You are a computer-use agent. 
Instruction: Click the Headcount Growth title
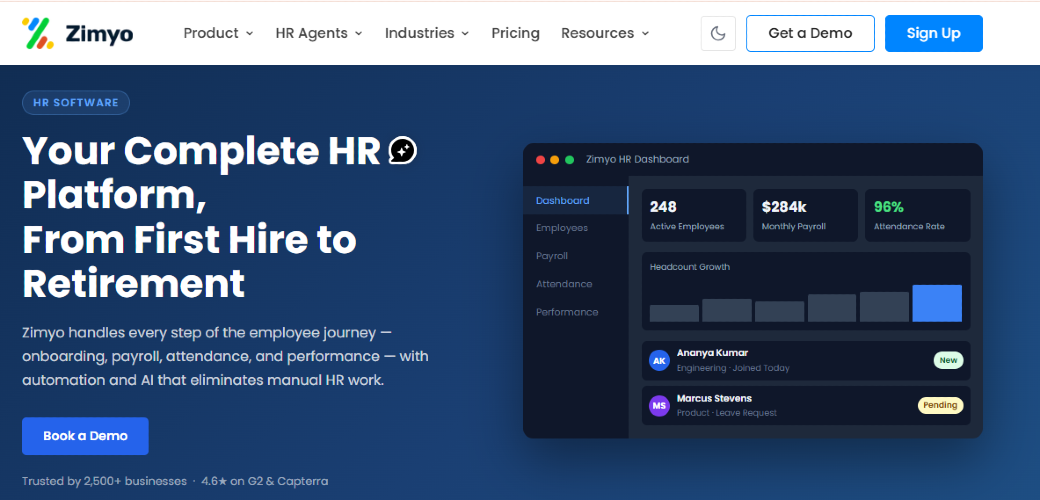tap(690, 267)
